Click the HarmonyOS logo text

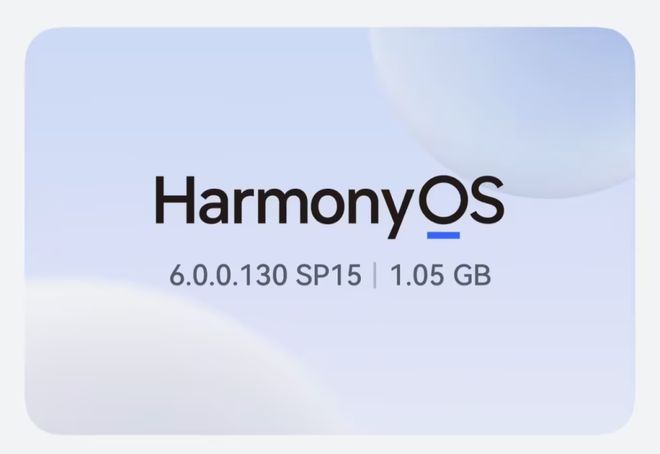tap(329, 203)
